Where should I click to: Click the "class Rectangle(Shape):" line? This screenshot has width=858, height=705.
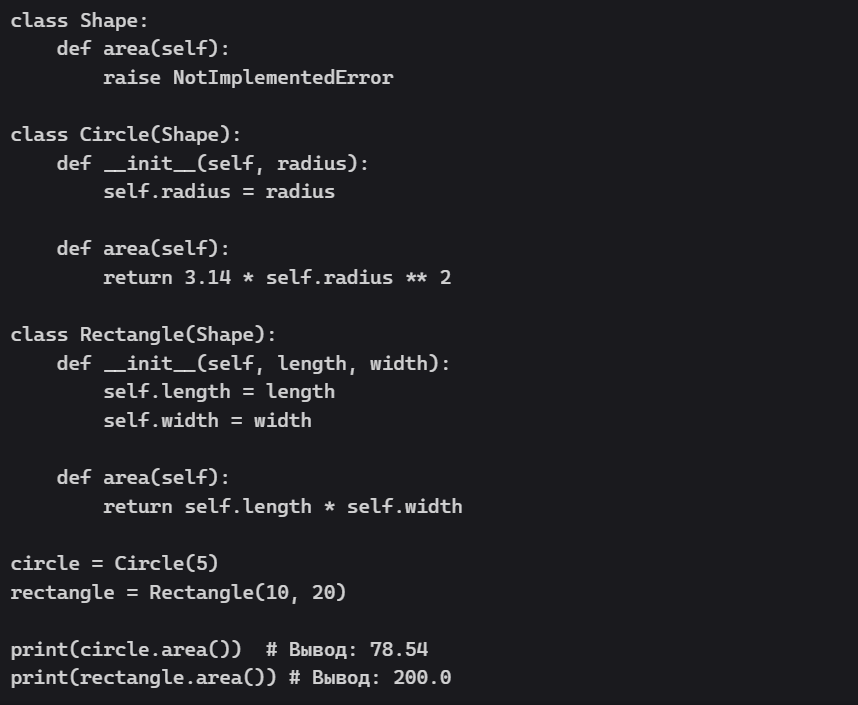coord(143,334)
